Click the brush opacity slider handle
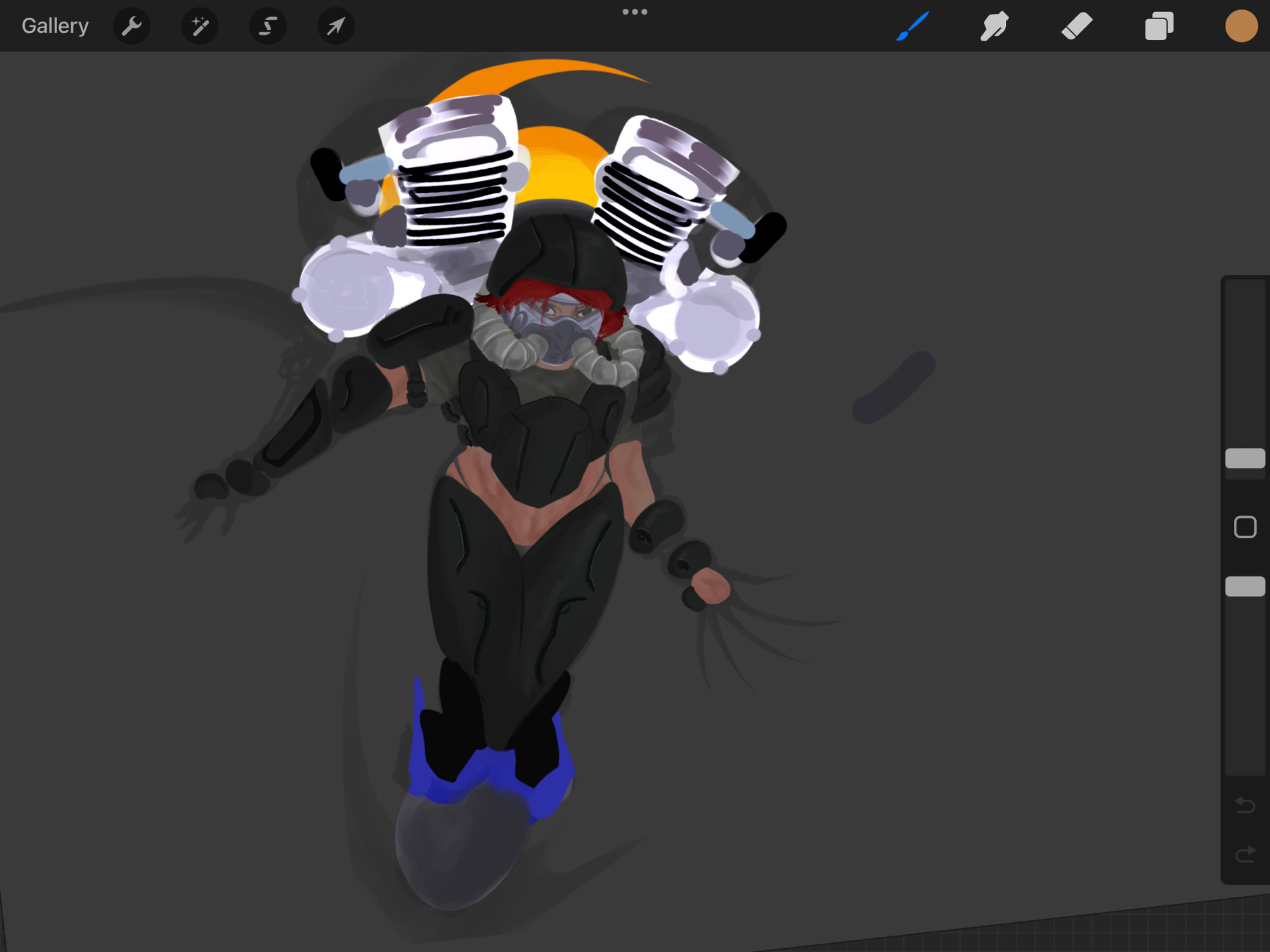The image size is (1270, 952). pos(1245,586)
